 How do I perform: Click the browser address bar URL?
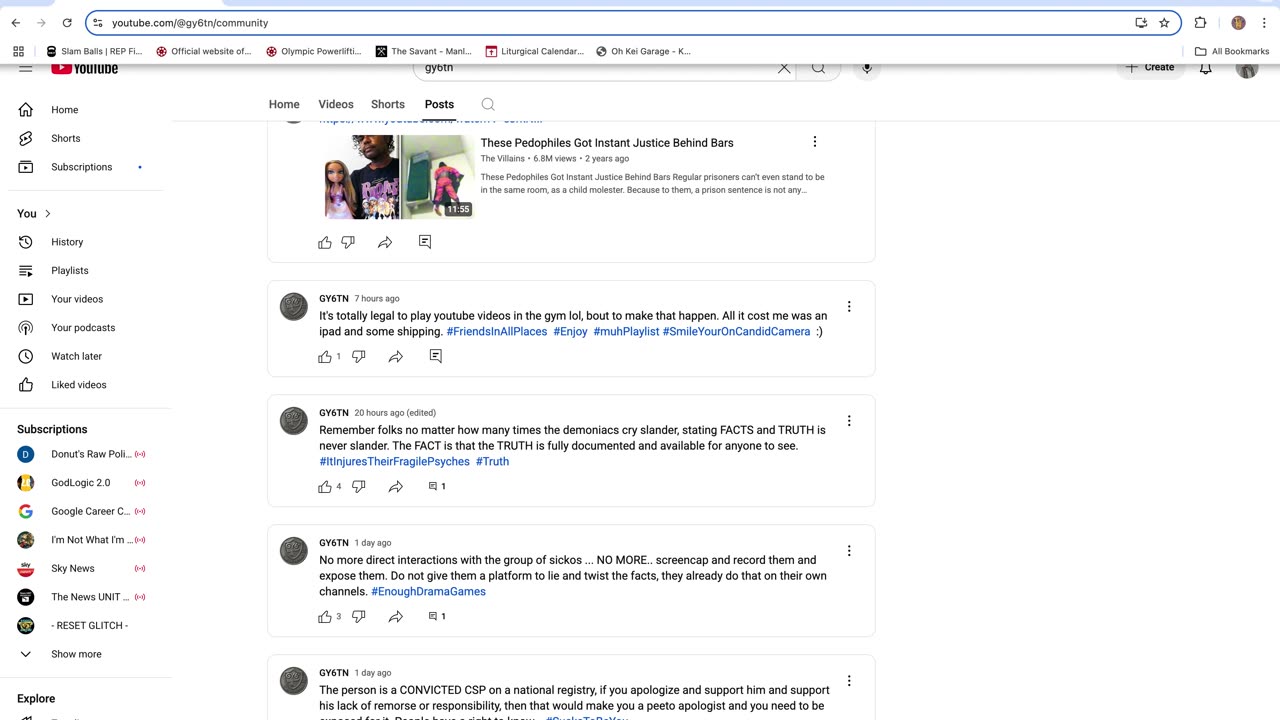point(190,23)
